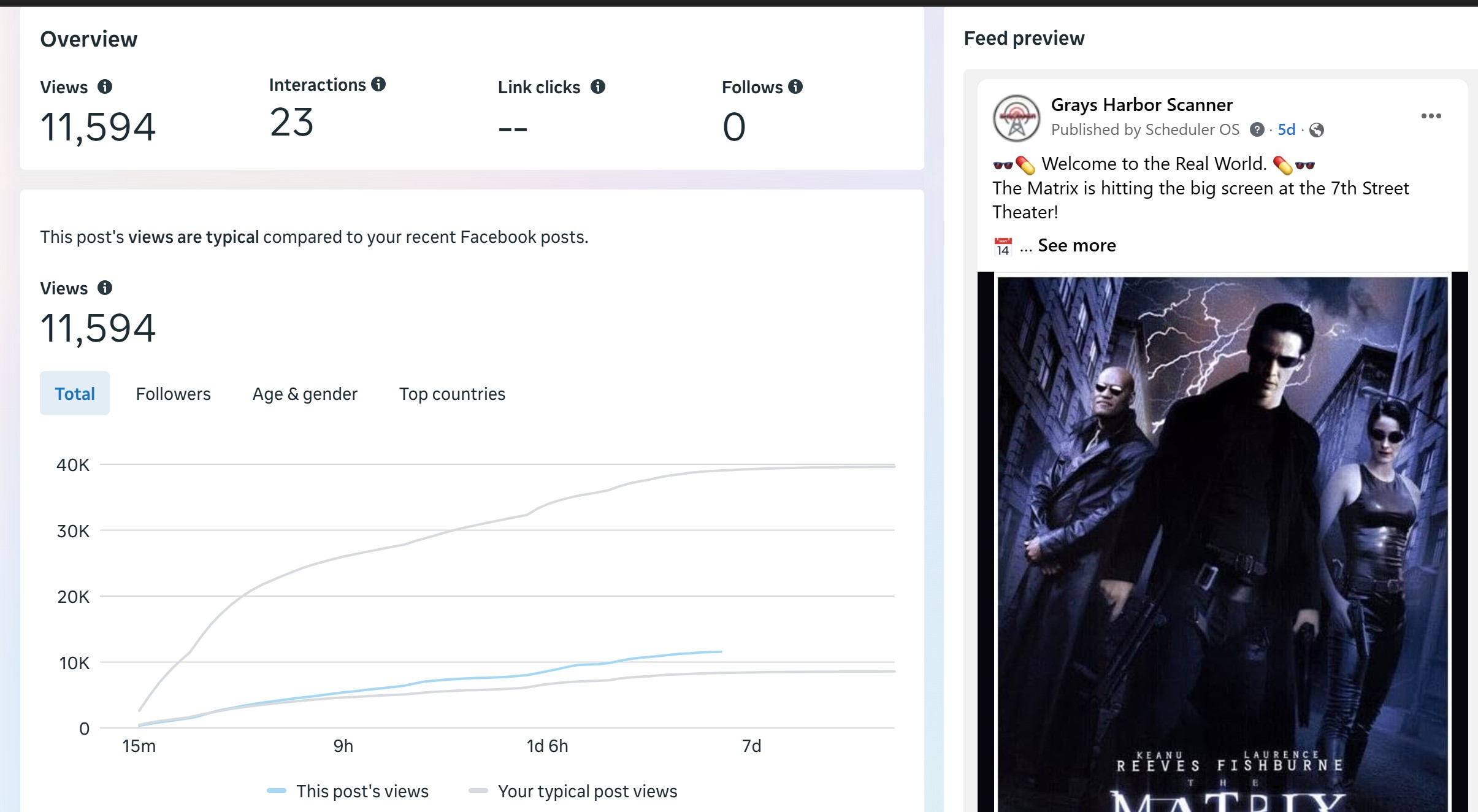Click the Interactions info icon
1478x812 pixels.
tap(378, 84)
